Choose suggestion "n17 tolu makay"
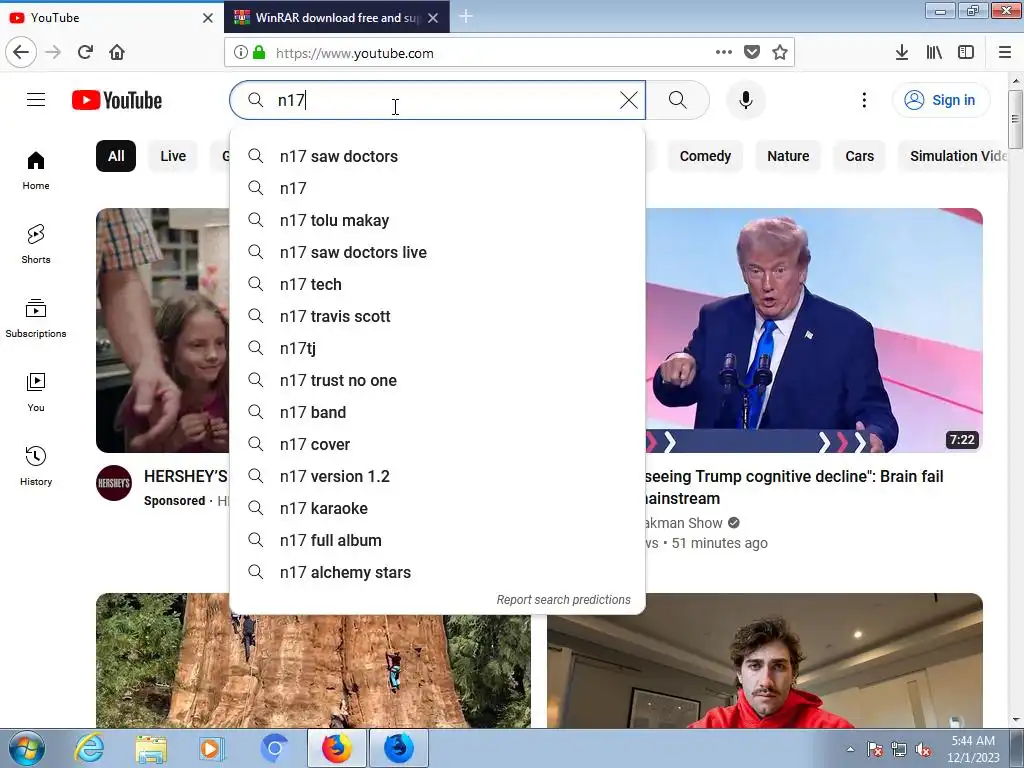The width and height of the screenshot is (1024, 768). [x=438, y=220]
